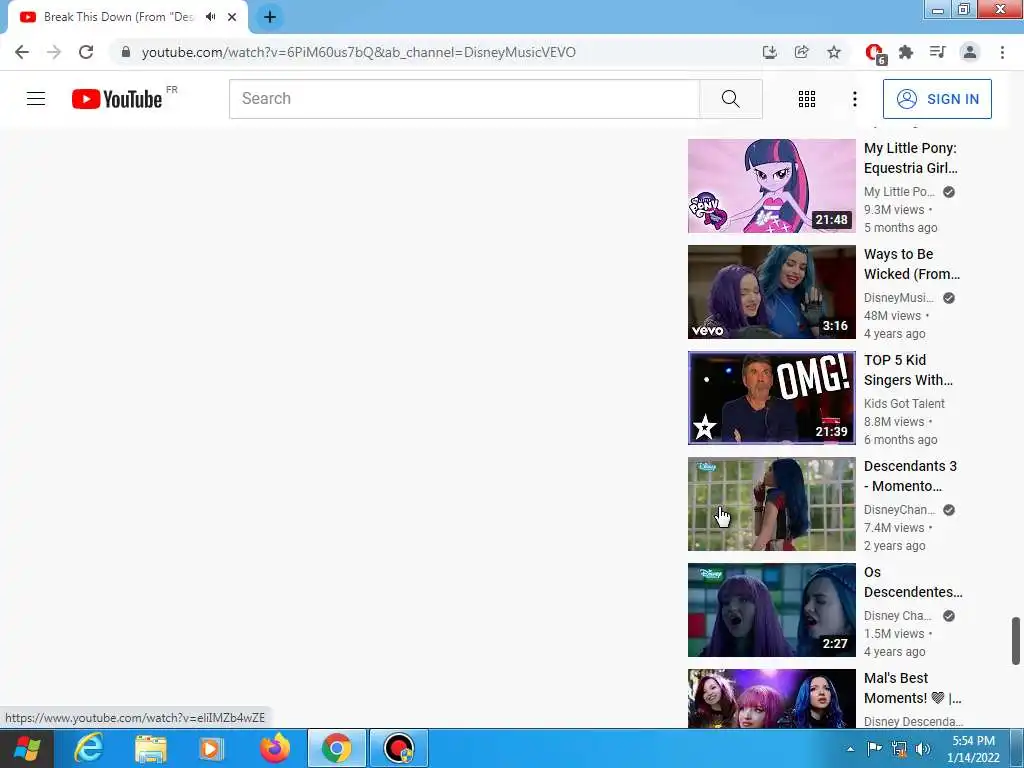Show hidden tray icons arrow
The image size is (1024, 768).
click(850, 749)
